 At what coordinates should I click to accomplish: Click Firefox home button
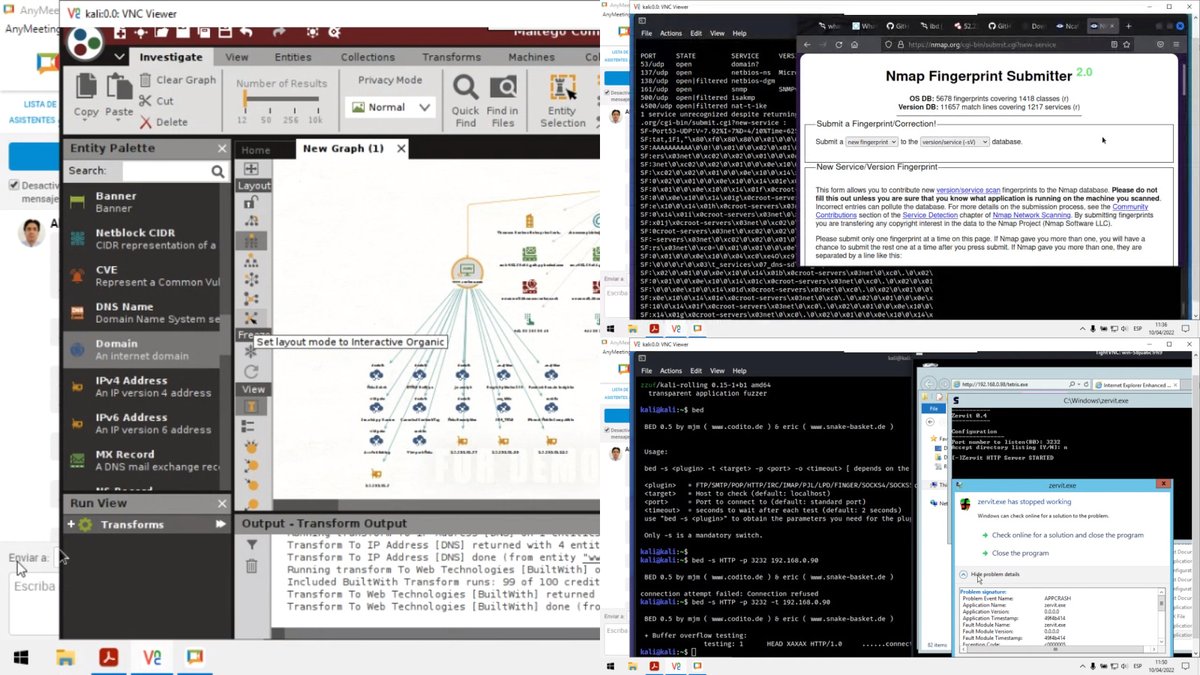click(854, 45)
